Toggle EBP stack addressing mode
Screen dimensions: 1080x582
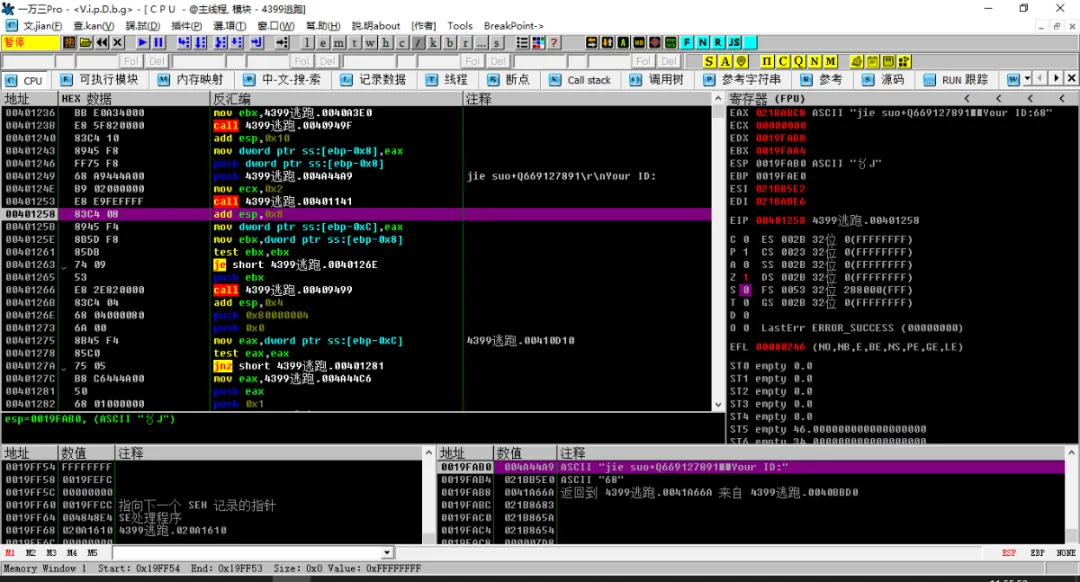[x=1038, y=553]
